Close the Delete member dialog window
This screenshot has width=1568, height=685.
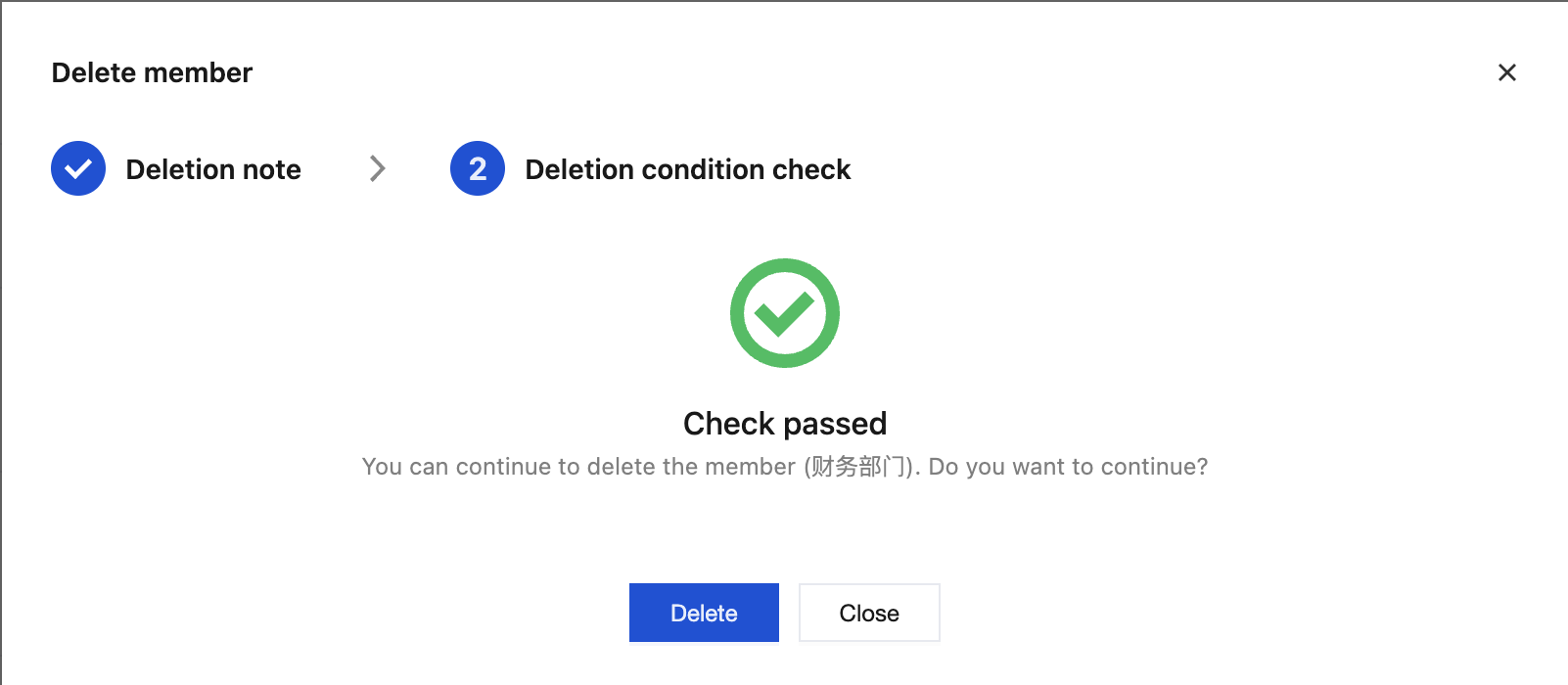click(1506, 72)
